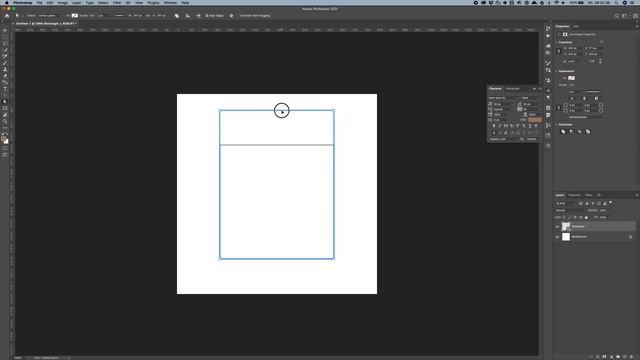Image resolution: width=640 pixels, height=360 pixels.
Task: Open the gear settings in options bar
Action: pyautogui.click(x=231, y=16)
